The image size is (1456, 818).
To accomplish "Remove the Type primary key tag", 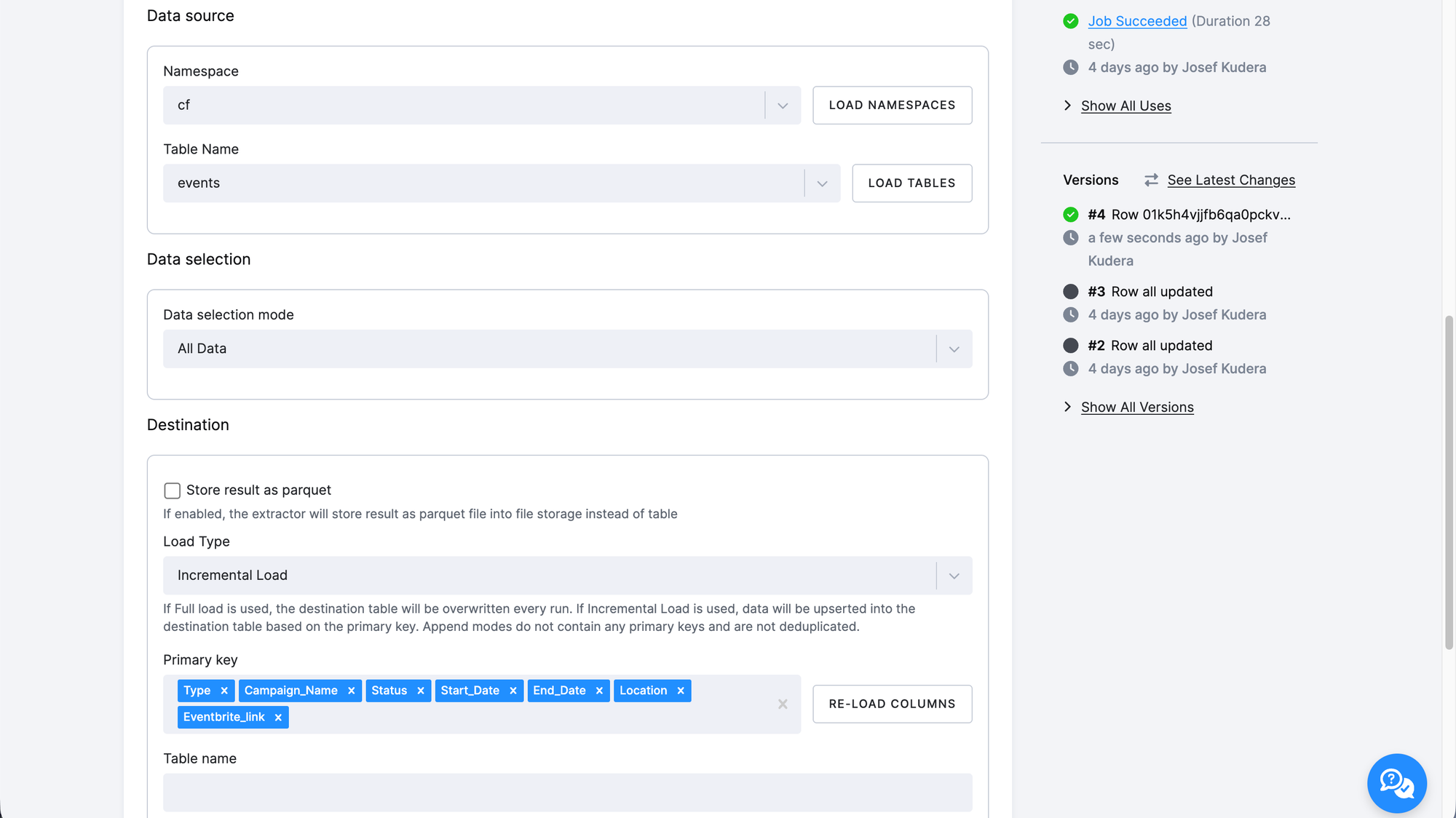I will [x=224, y=691].
